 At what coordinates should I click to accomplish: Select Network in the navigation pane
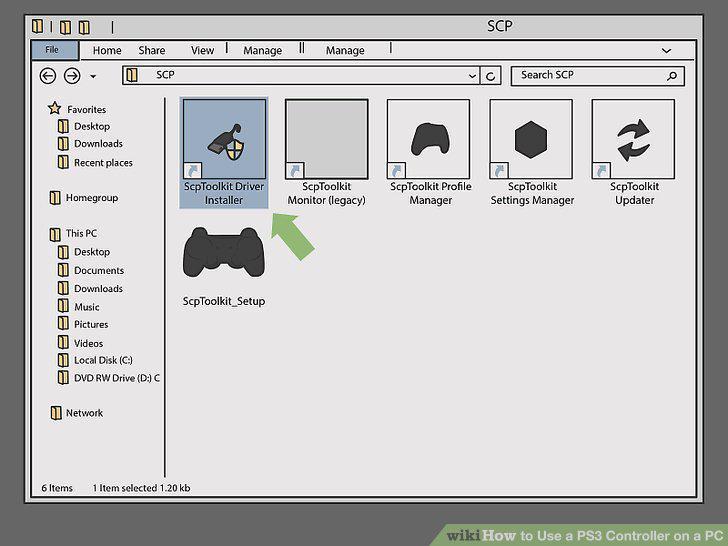[x=84, y=413]
